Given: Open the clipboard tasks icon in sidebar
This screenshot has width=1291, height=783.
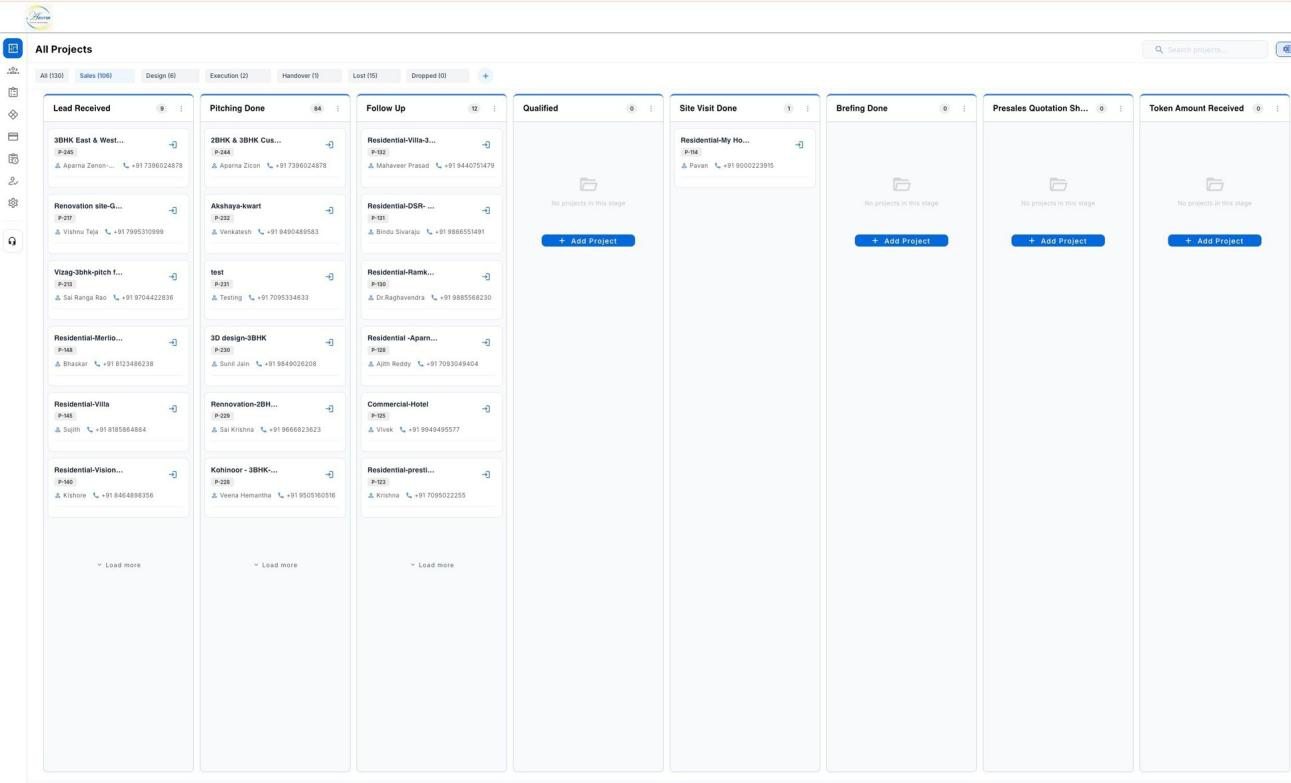Looking at the screenshot, I should click(13, 91).
